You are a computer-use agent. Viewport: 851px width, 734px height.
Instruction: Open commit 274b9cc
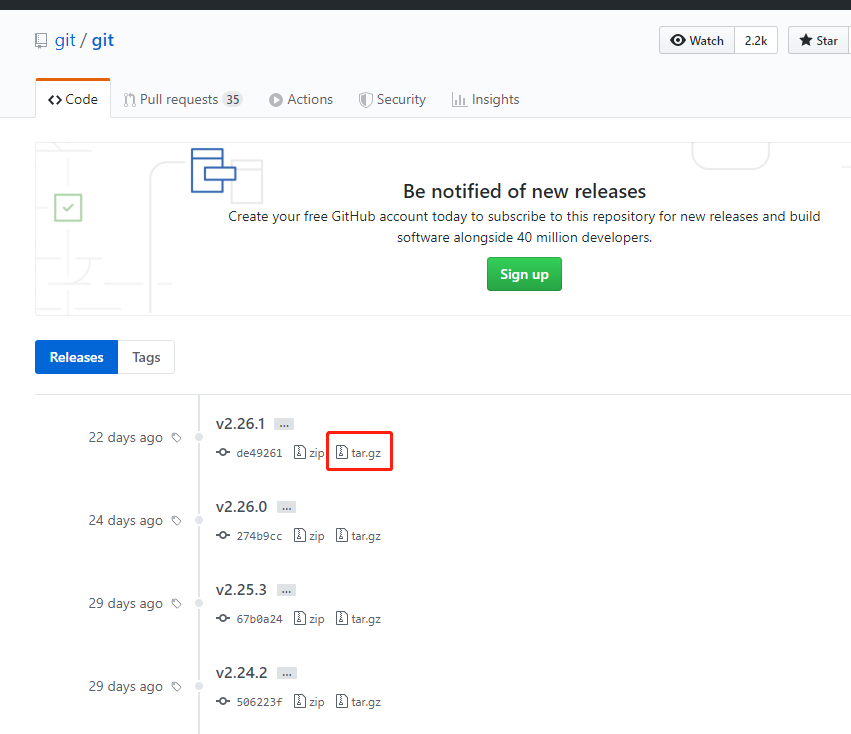[259, 536]
